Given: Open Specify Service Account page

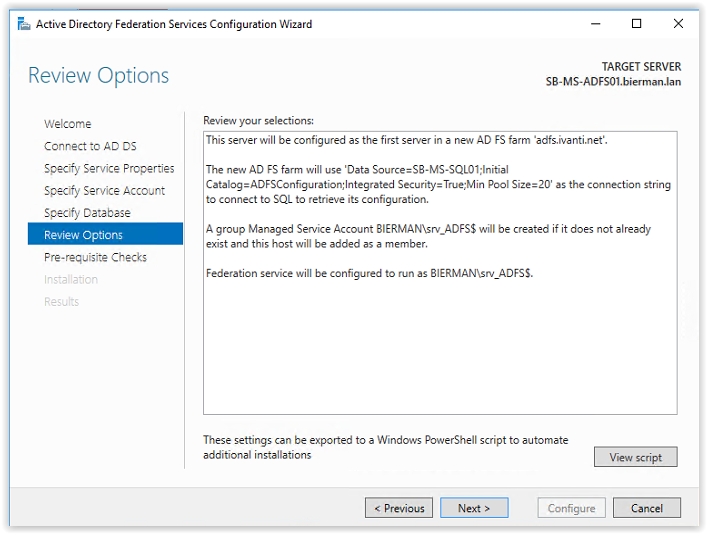Looking at the screenshot, I should click(105, 190).
